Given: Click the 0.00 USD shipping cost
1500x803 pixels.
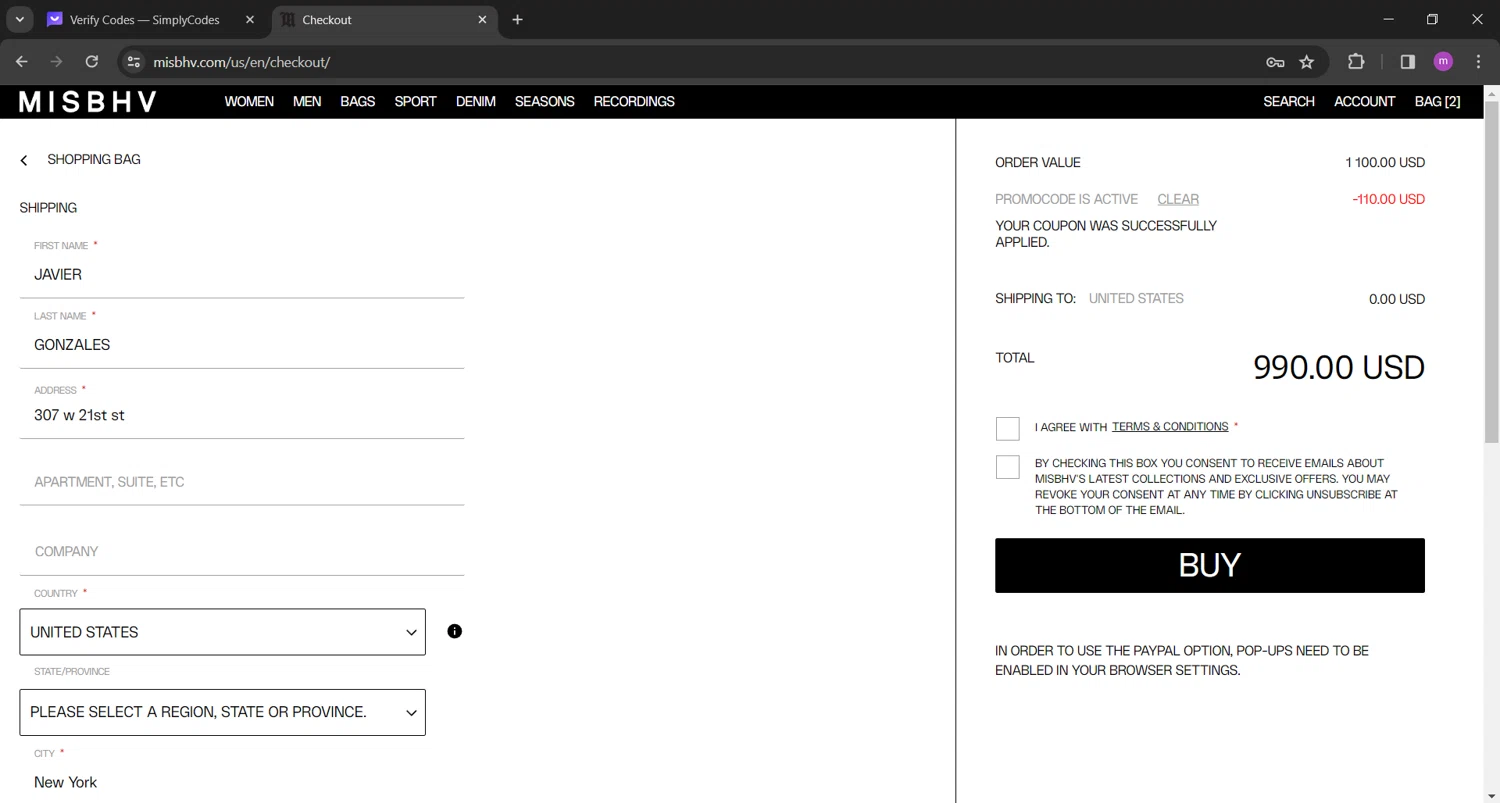Looking at the screenshot, I should 1397,299.
